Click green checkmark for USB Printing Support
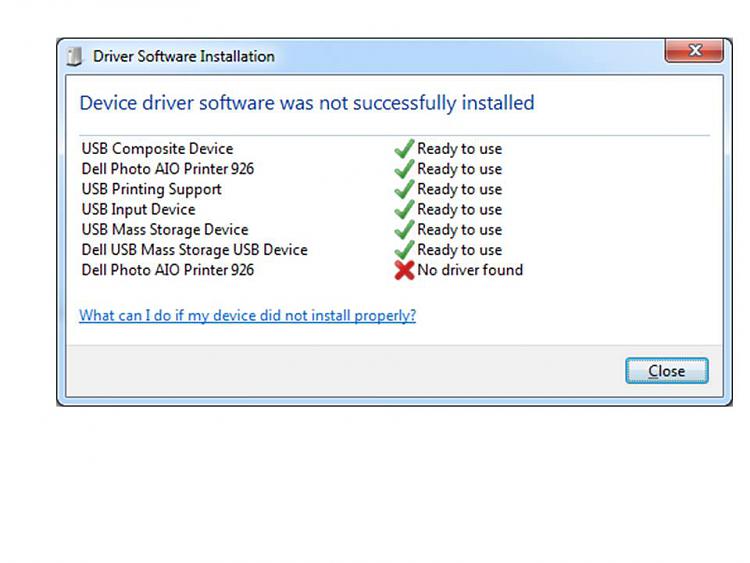This screenshot has height=563, width=750. 404,189
